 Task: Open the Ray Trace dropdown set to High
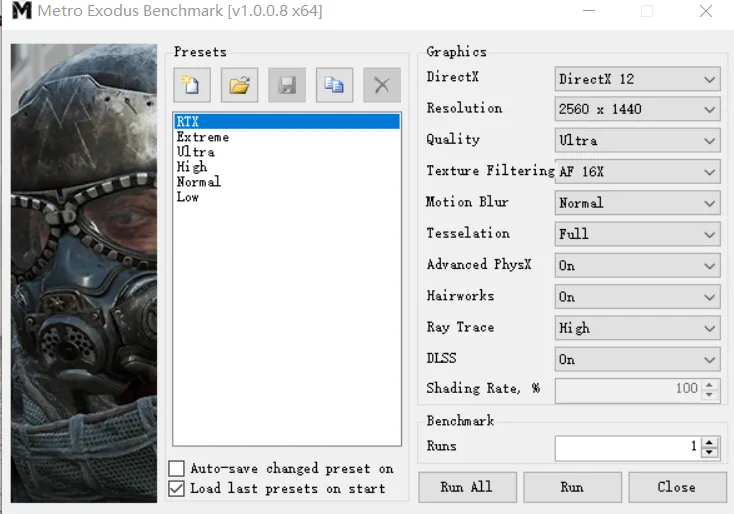click(637, 328)
